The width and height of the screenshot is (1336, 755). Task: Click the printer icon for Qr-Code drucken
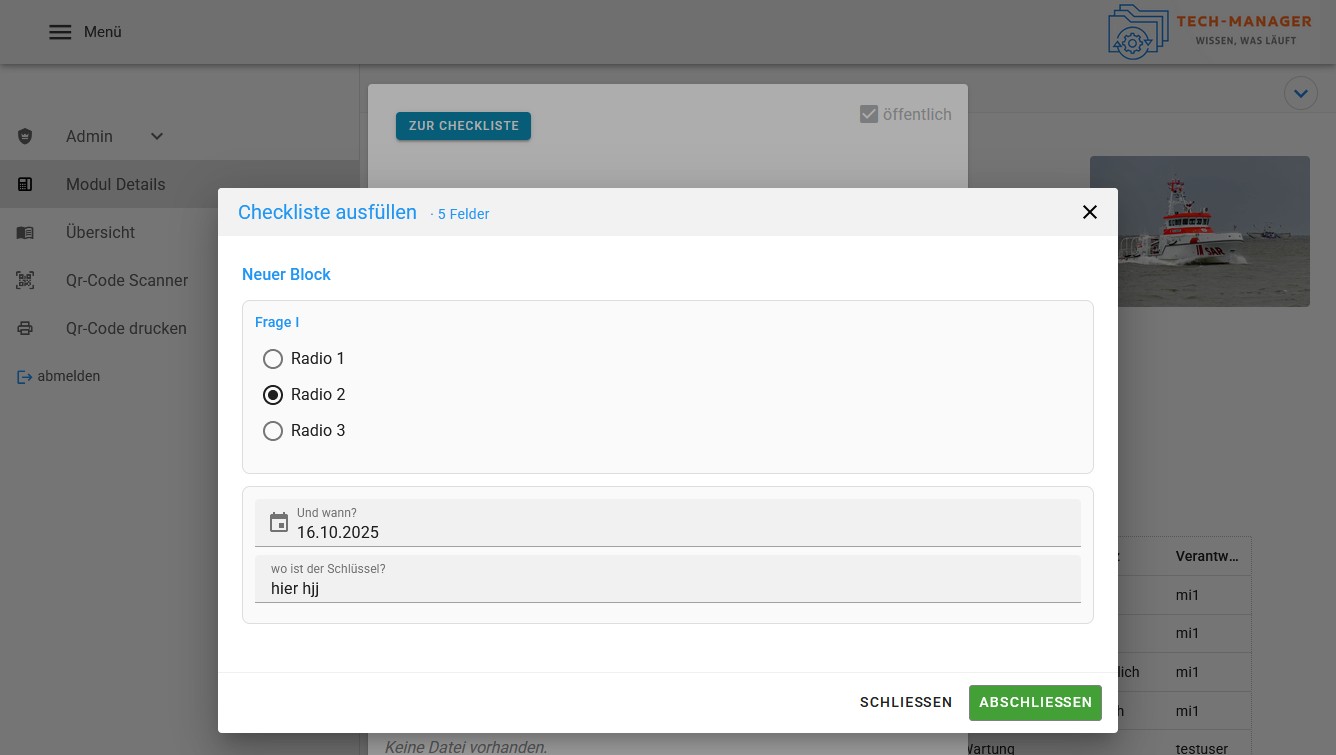25,328
